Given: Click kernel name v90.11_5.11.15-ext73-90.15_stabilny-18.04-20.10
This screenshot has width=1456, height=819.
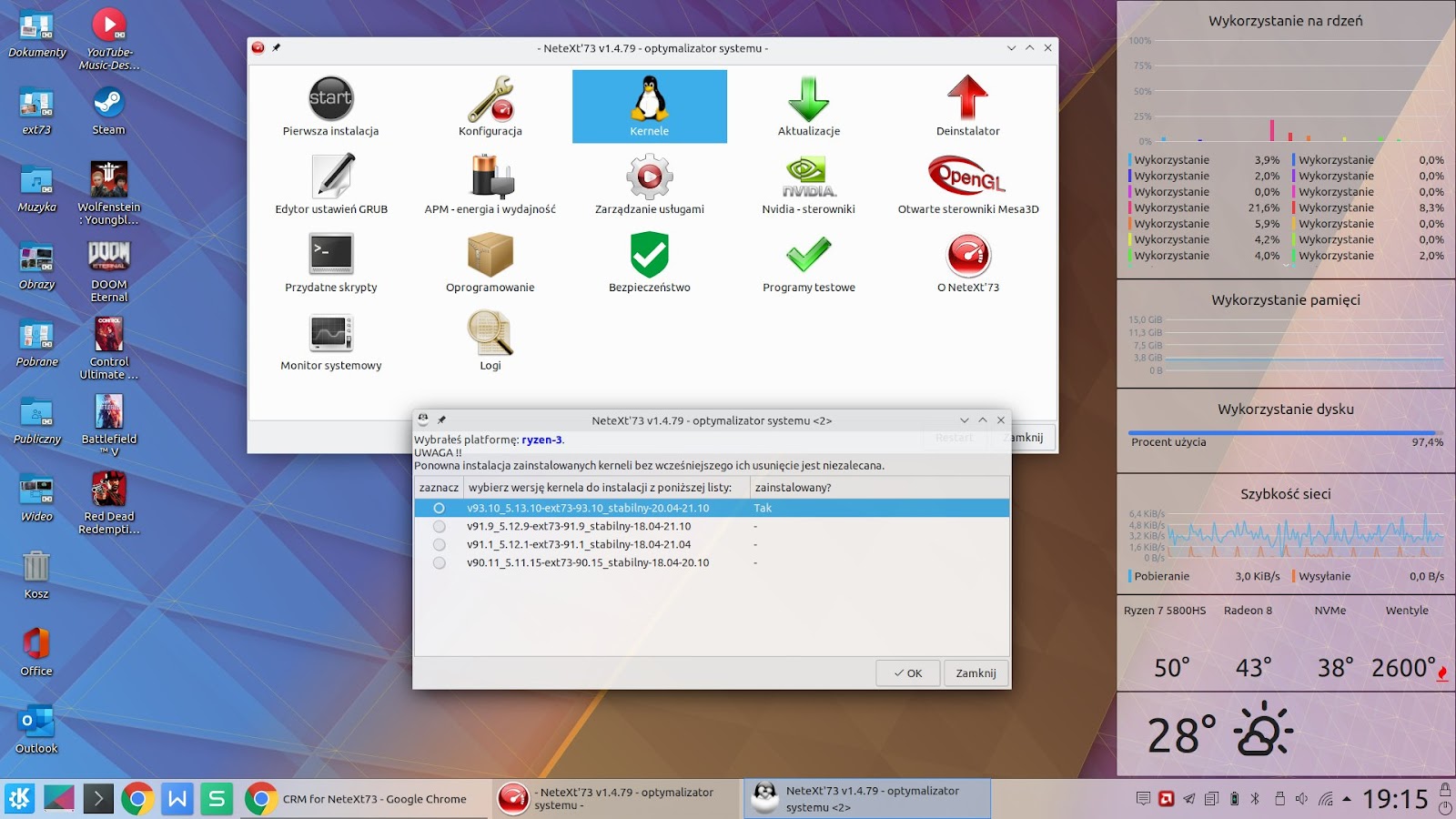Looking at the screenshot, I should [588, 562].
